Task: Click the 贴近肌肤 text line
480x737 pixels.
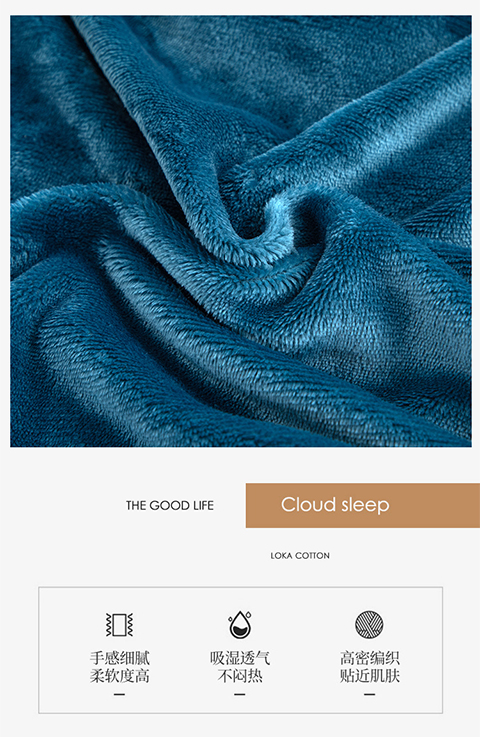Action: (x=370, y=676)
